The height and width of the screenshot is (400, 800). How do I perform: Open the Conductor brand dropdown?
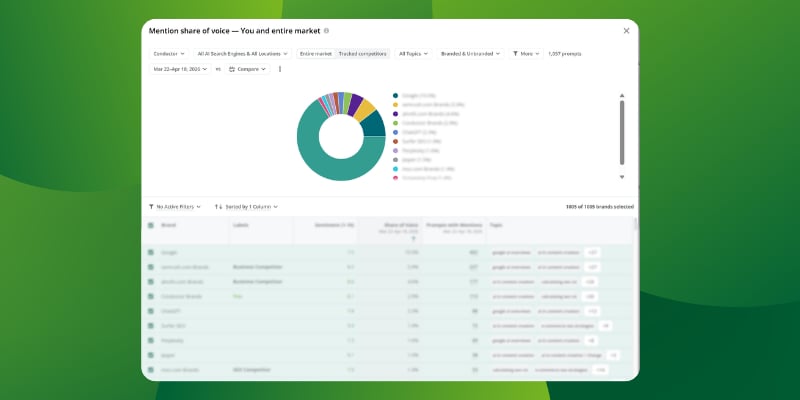169,54
